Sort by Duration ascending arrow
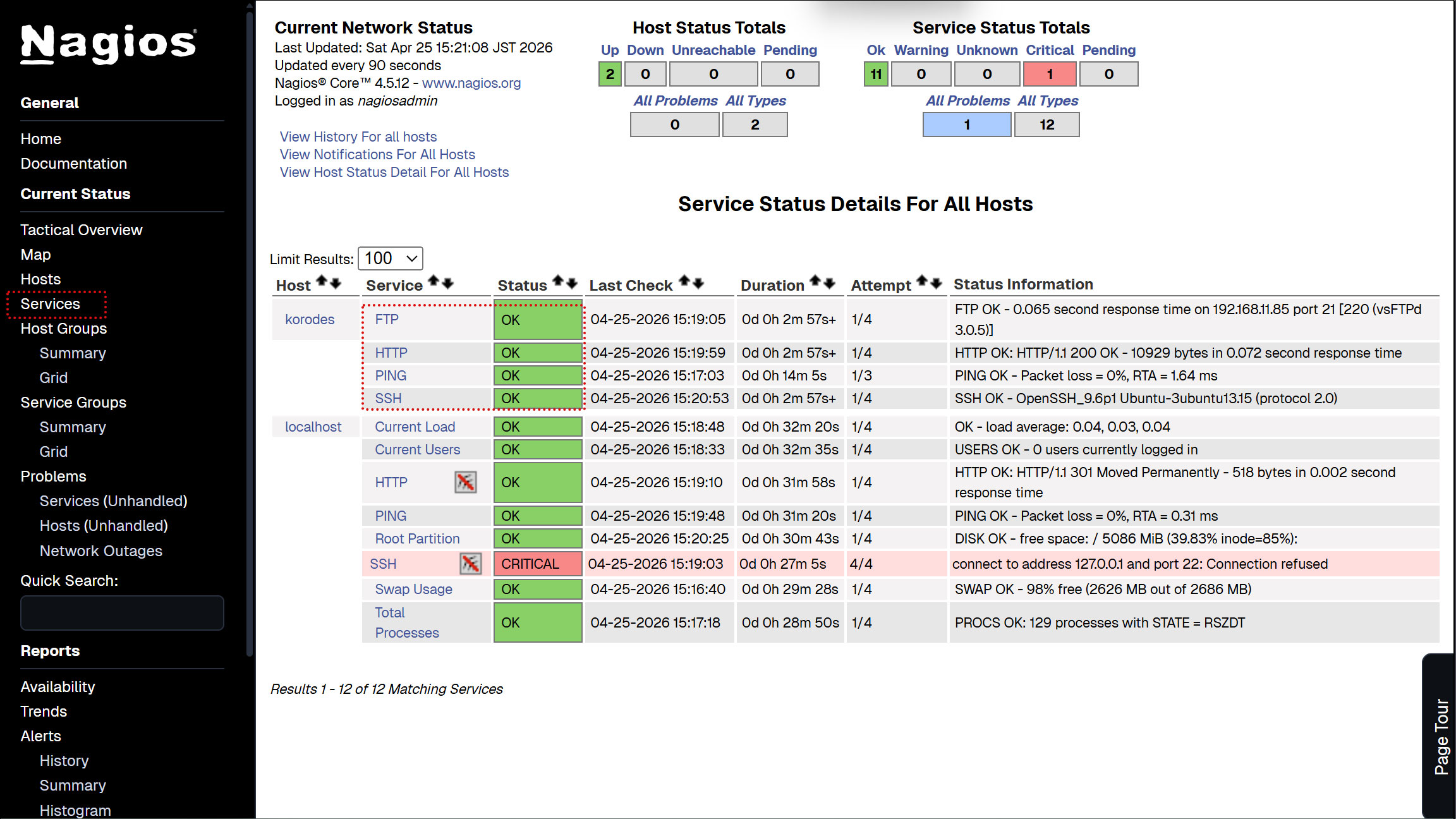Viewport: 1456px width, 819px height. point(815,281)
